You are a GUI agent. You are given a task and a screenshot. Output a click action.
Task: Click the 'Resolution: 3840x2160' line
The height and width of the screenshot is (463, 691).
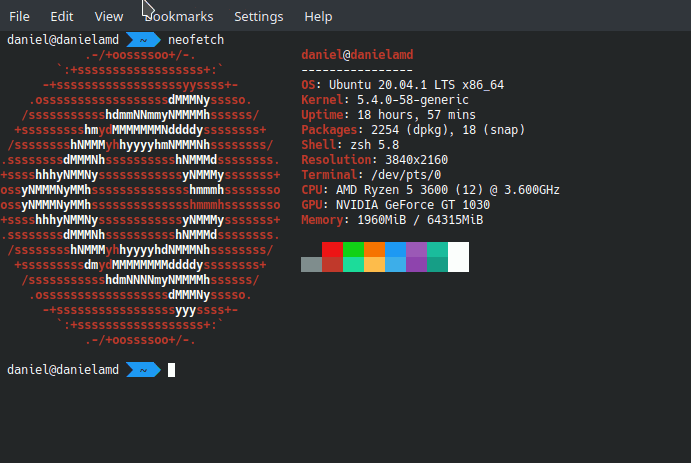[375, 159]
